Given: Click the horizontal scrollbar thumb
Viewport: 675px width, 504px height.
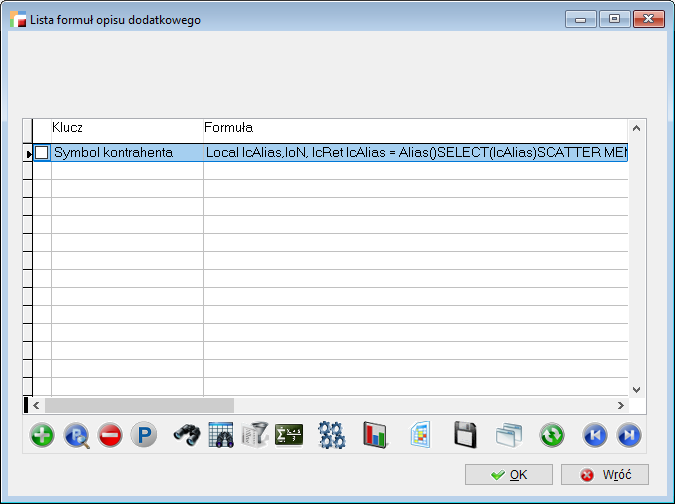Looking at the screenshot, I should (139, 405).
